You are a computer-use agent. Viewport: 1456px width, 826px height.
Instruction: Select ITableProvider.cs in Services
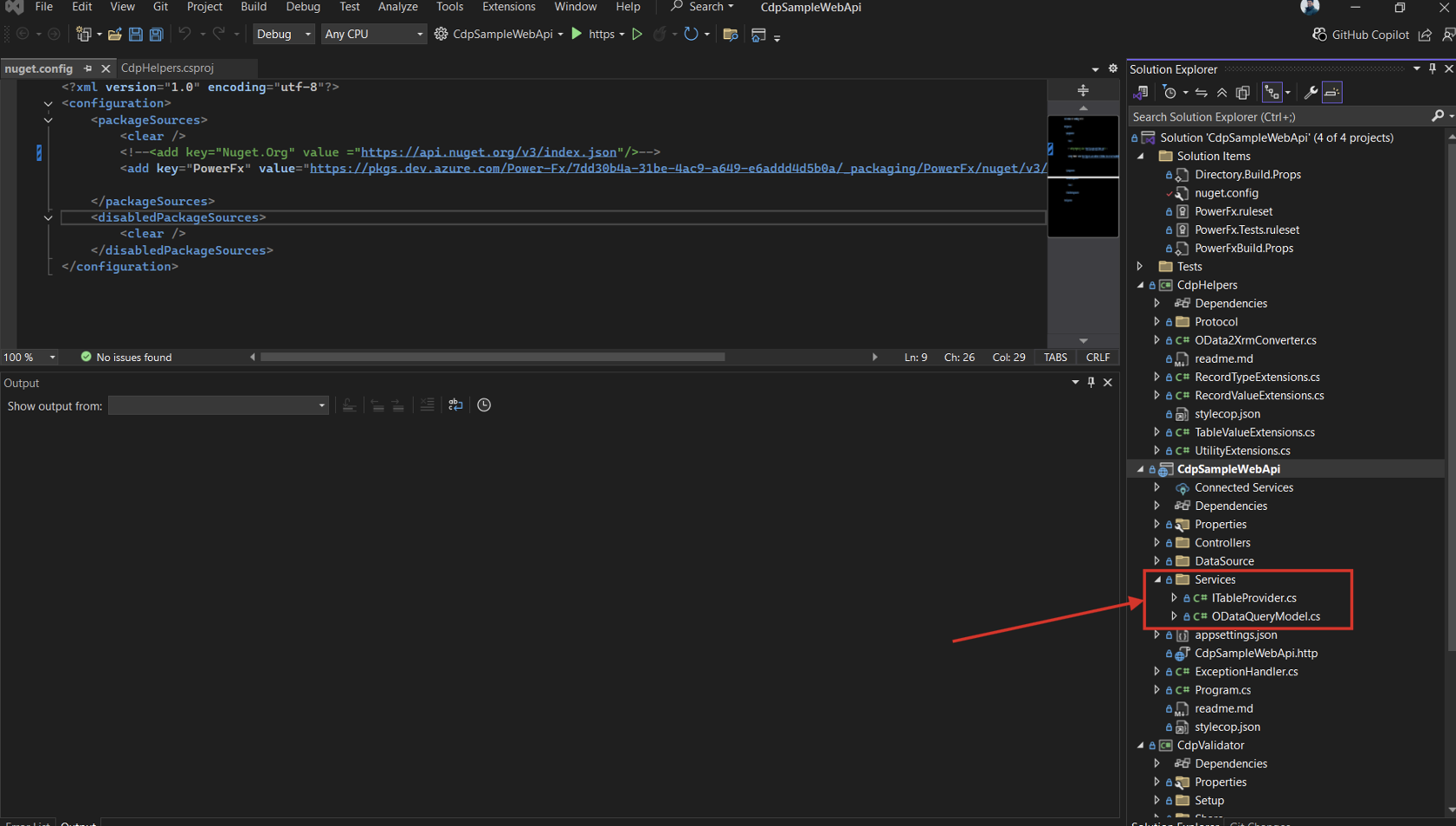pyautogui.click(x=1253, y=598)
